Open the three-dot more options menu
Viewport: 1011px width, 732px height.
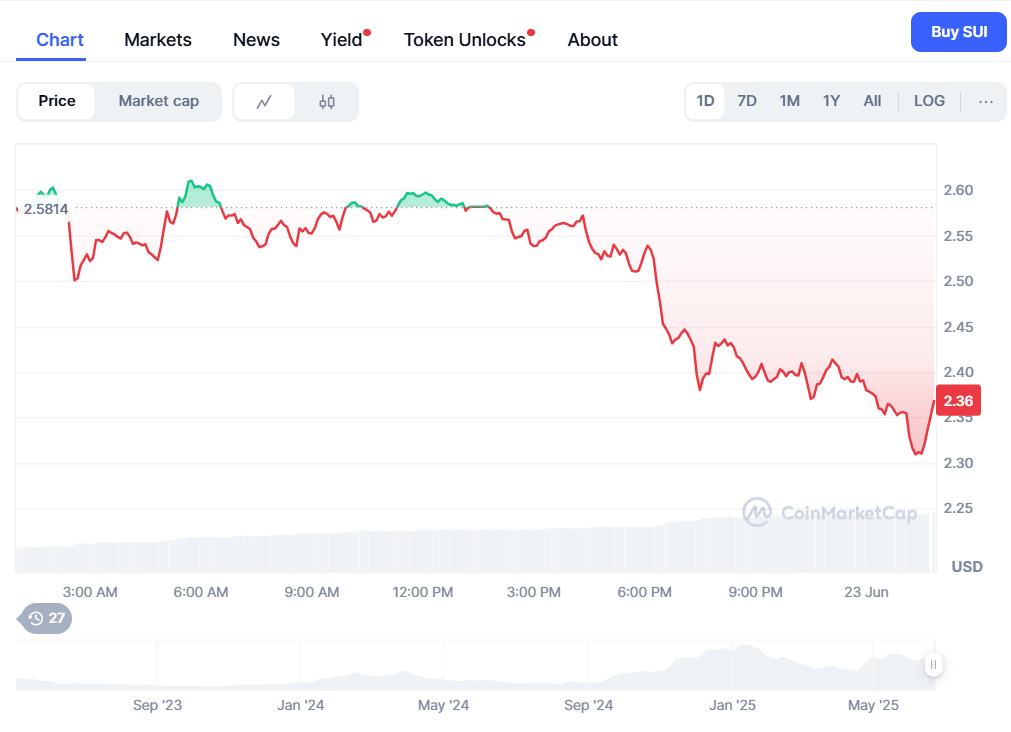tap(985, 101)
